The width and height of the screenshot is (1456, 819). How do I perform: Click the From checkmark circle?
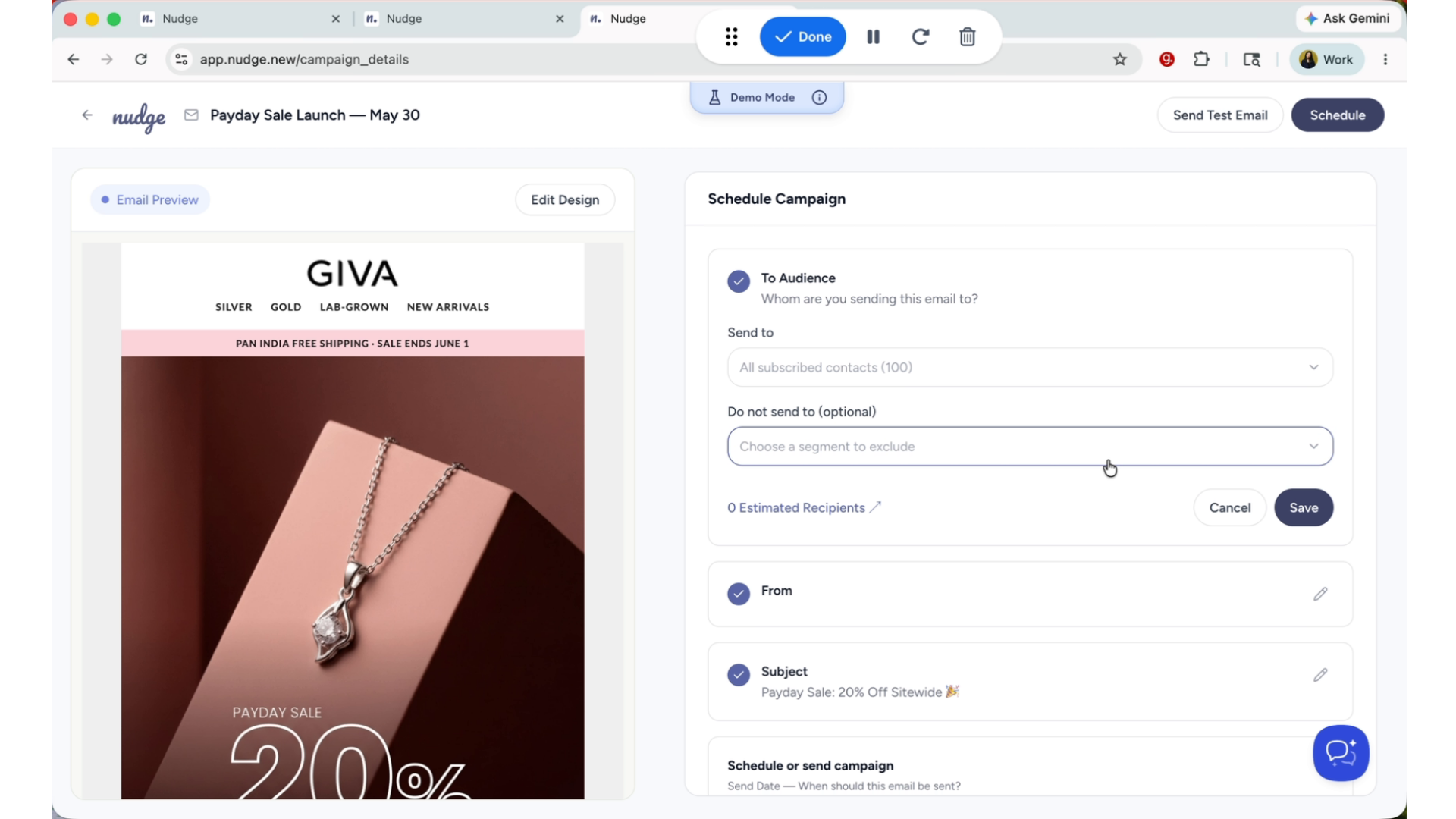[739, 594]
